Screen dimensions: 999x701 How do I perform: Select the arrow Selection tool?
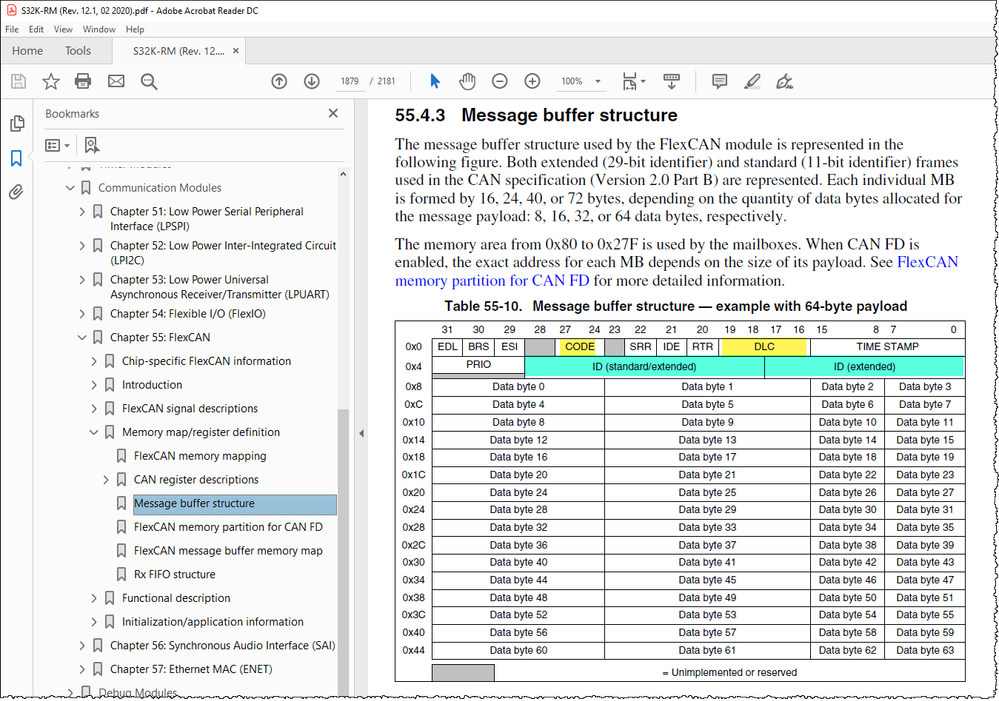434,81
